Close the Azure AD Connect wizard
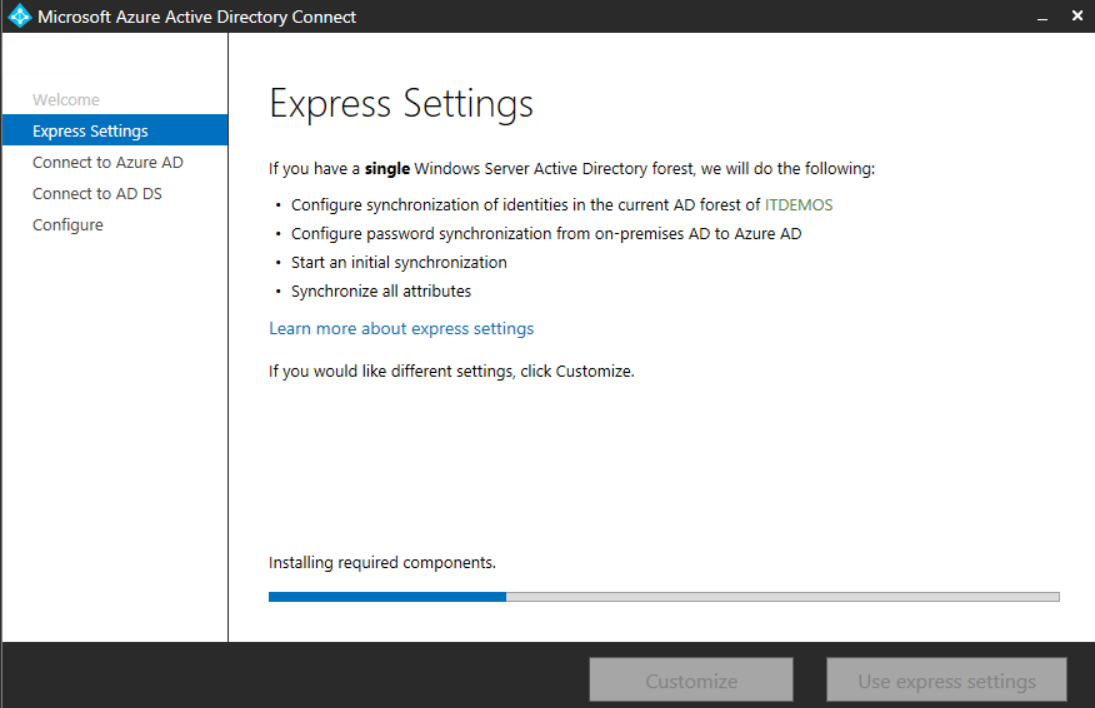1095x708 pixels. coord(1076,15)
